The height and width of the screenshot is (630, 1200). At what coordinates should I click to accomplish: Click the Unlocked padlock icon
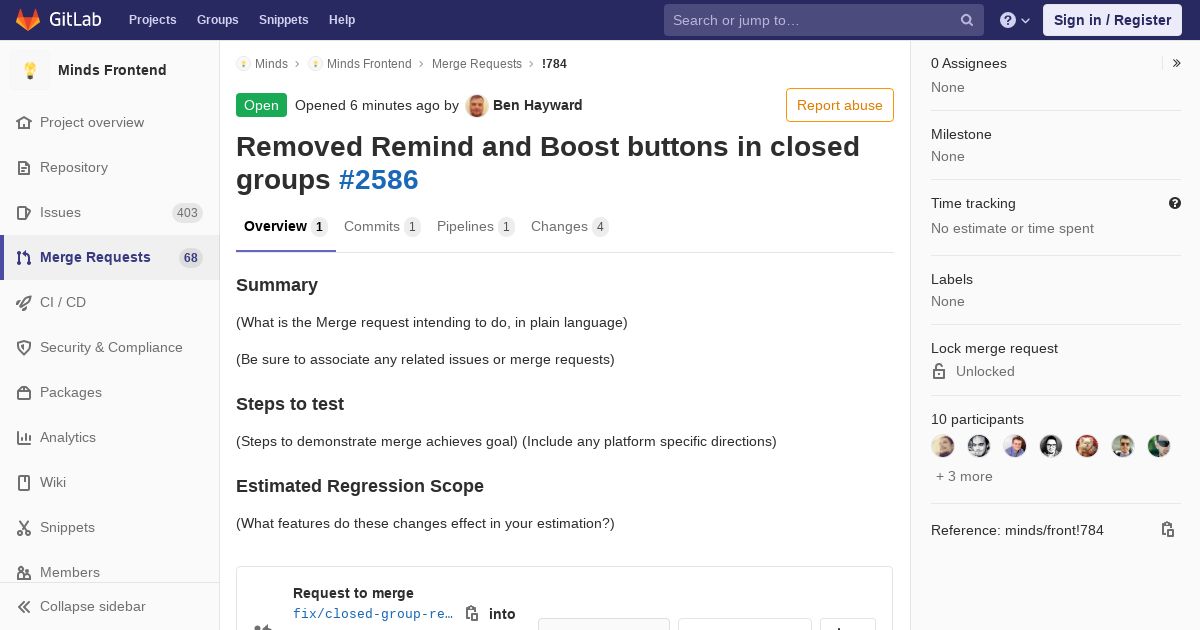point(939,371)
